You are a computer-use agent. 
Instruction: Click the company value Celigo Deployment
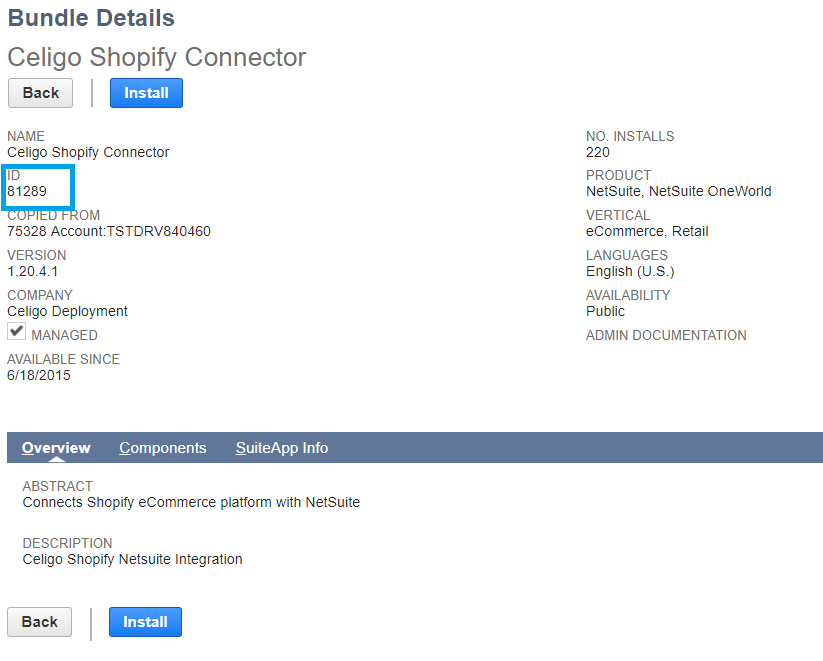point(67,311)
